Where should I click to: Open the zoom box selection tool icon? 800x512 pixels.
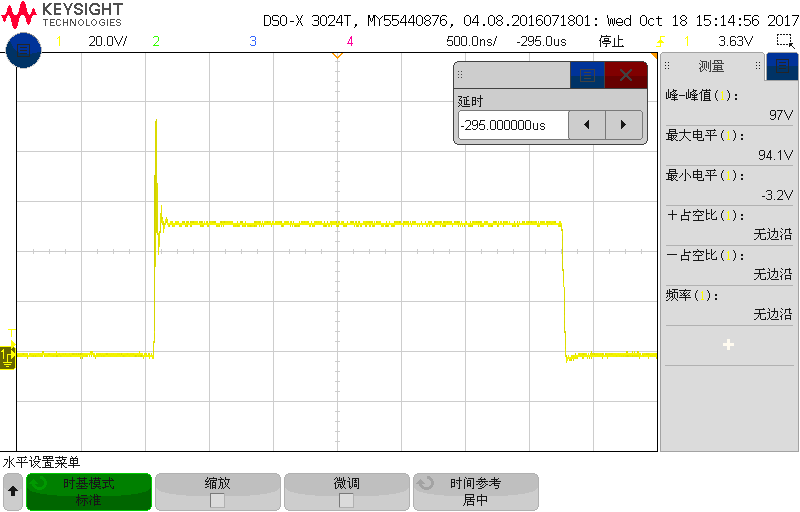point(785,41)
